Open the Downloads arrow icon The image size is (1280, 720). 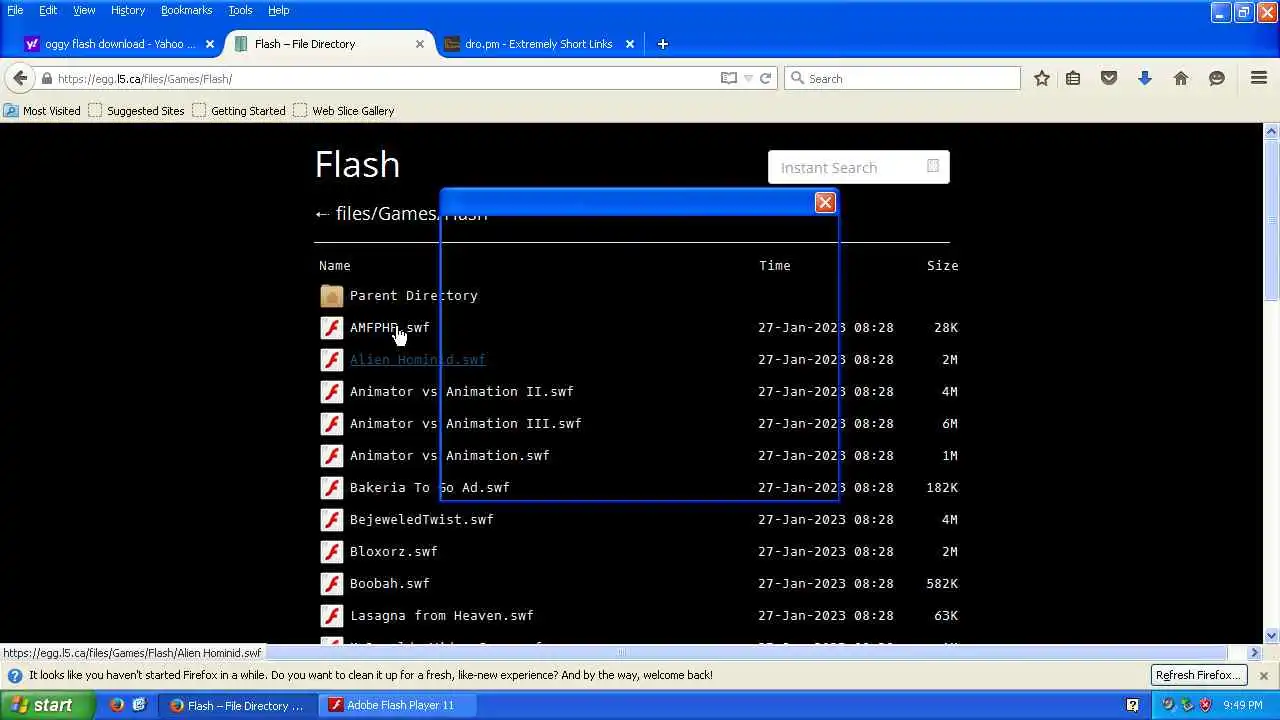pyautogui.click(x=1145, y=78)
